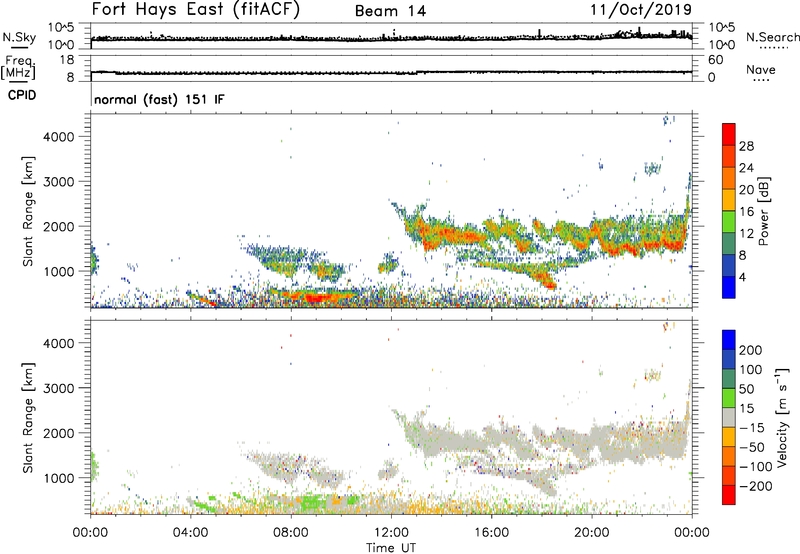Click the "N.Search" legend label

pos(772,37)
